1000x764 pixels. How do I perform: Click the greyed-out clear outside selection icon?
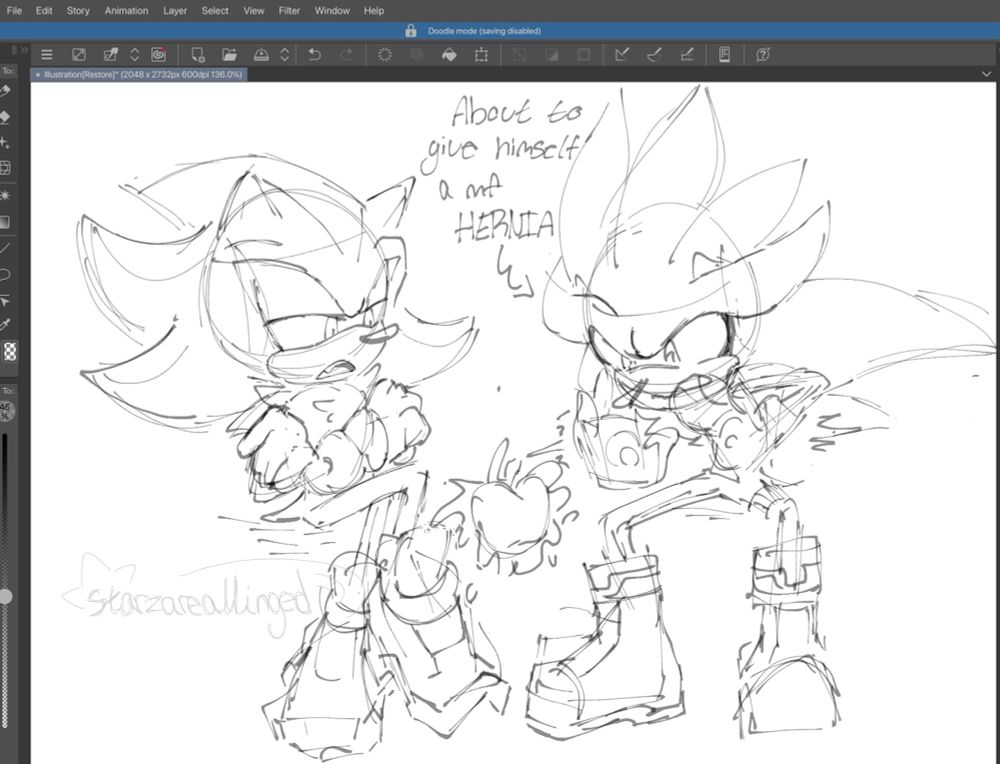417,55
